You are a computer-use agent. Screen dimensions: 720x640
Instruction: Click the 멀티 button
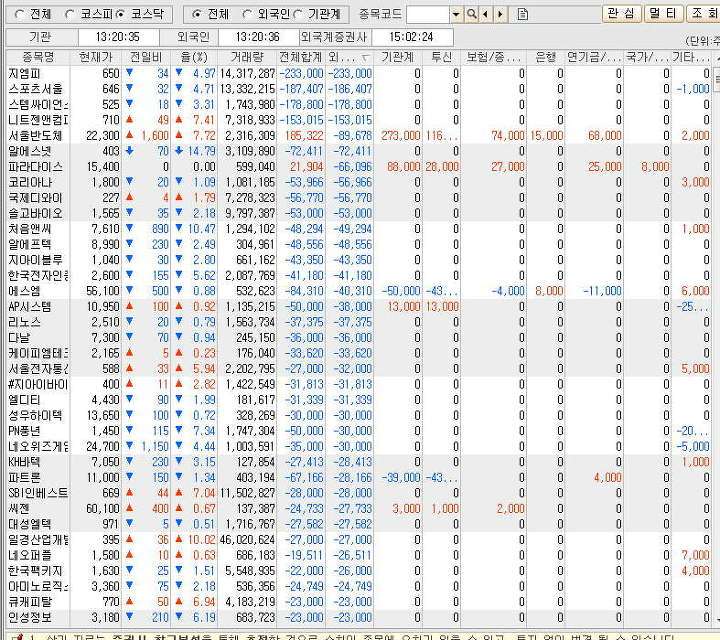(663, 13)
